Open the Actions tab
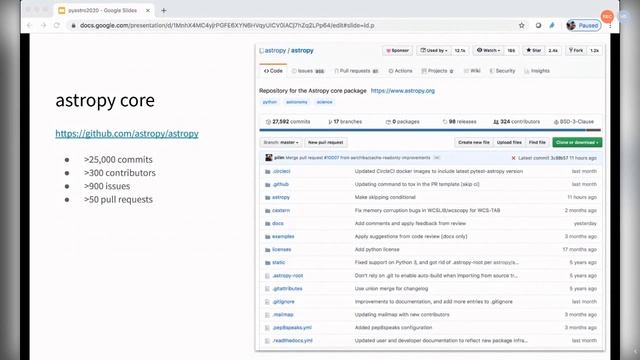The width and height of the screenshot is (640, 360). pyautogui.click(x=400, y=71)
